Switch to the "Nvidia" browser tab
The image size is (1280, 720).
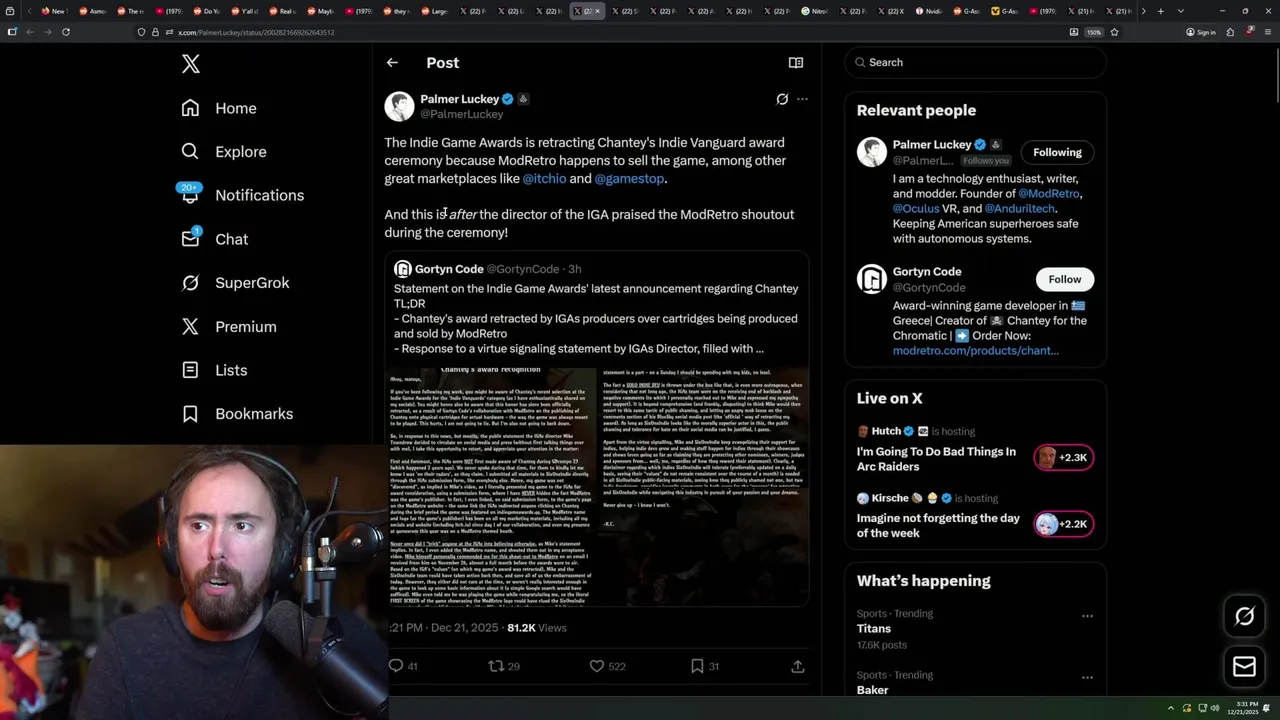pos(931,11)
